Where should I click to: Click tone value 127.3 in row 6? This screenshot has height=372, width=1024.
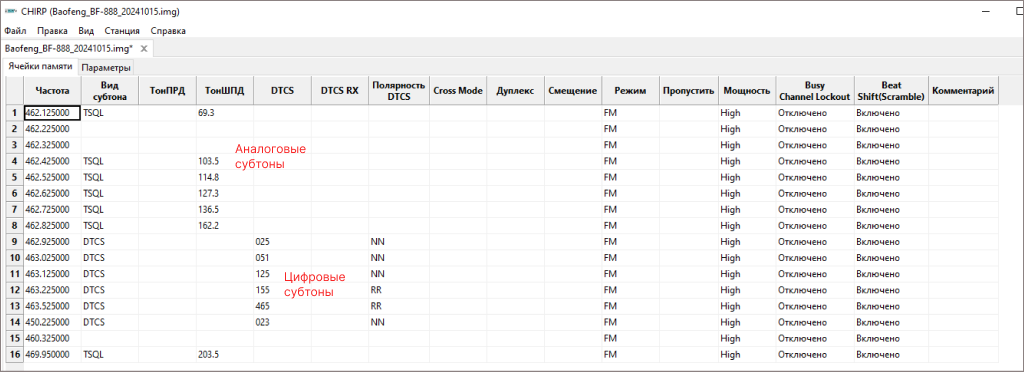point(225,194)
